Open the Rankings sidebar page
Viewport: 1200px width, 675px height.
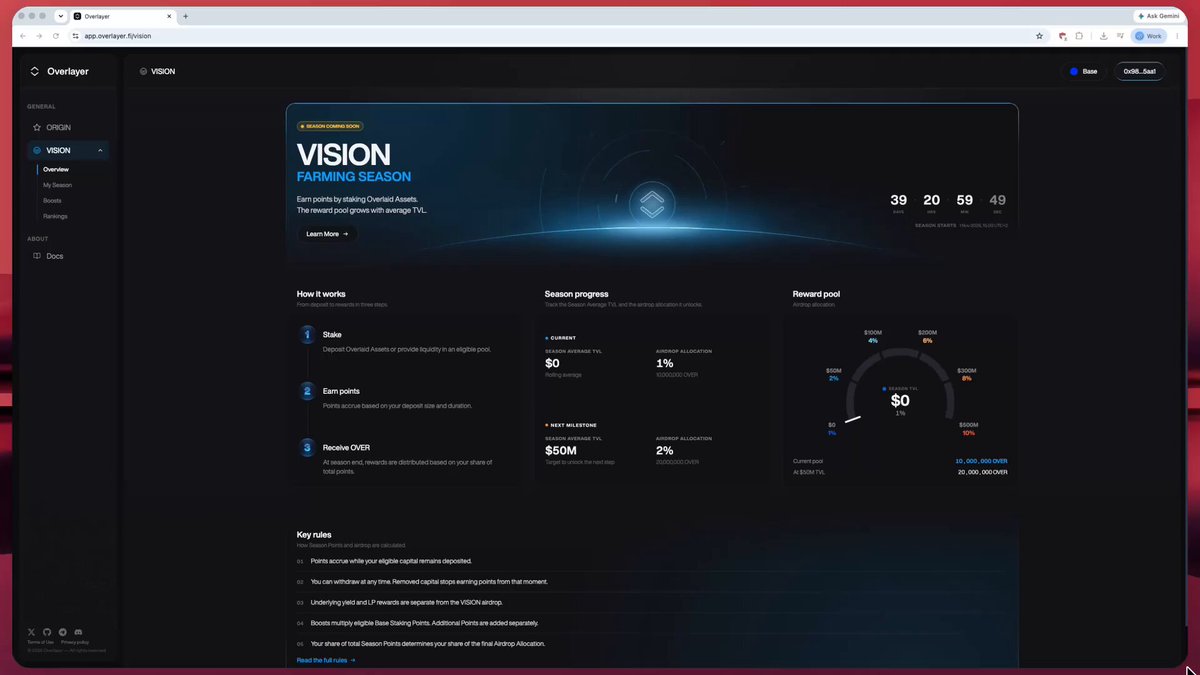(x=55, y=216)
